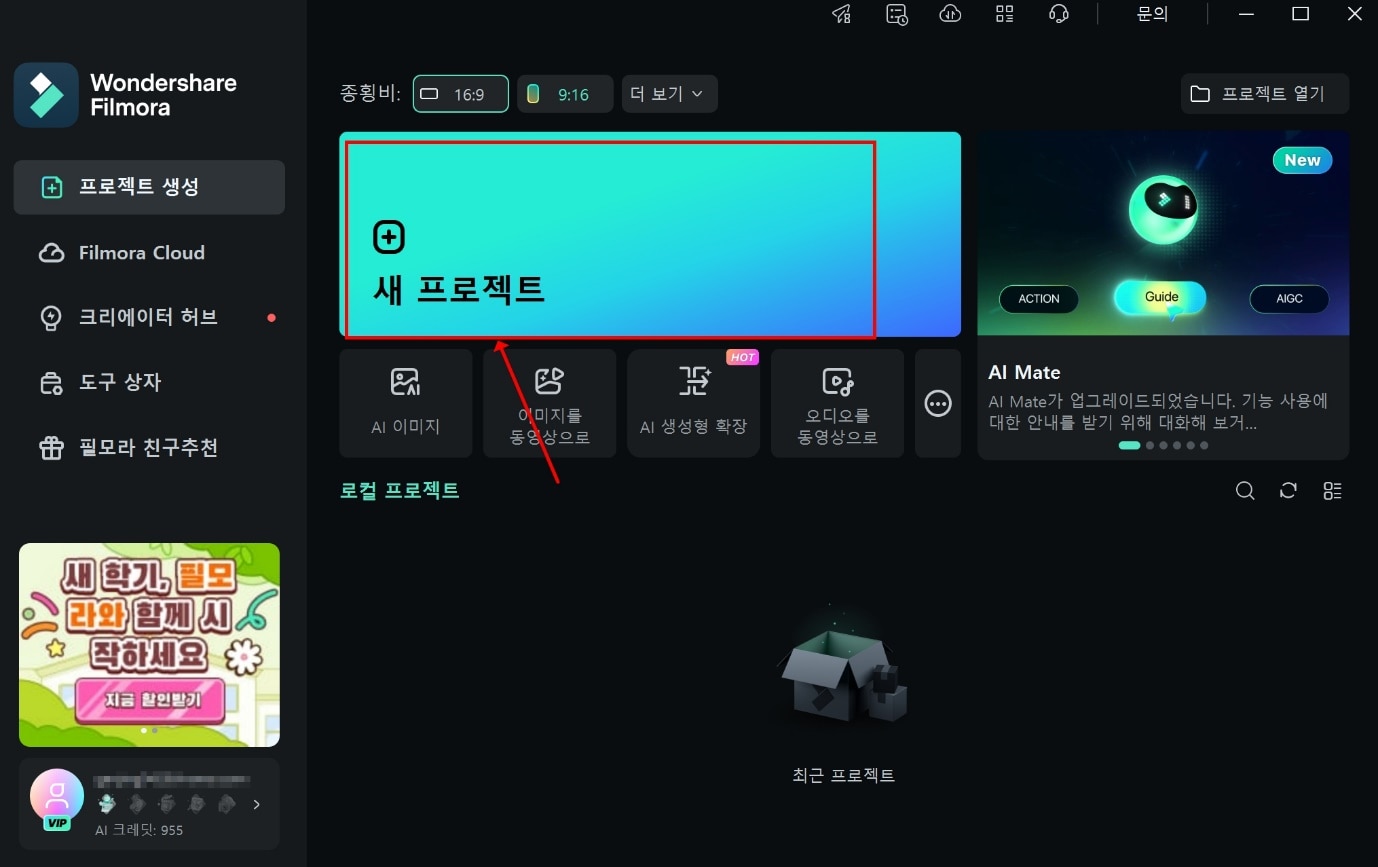
Task: Launch AI 이미지 tool
Action: 406,403
